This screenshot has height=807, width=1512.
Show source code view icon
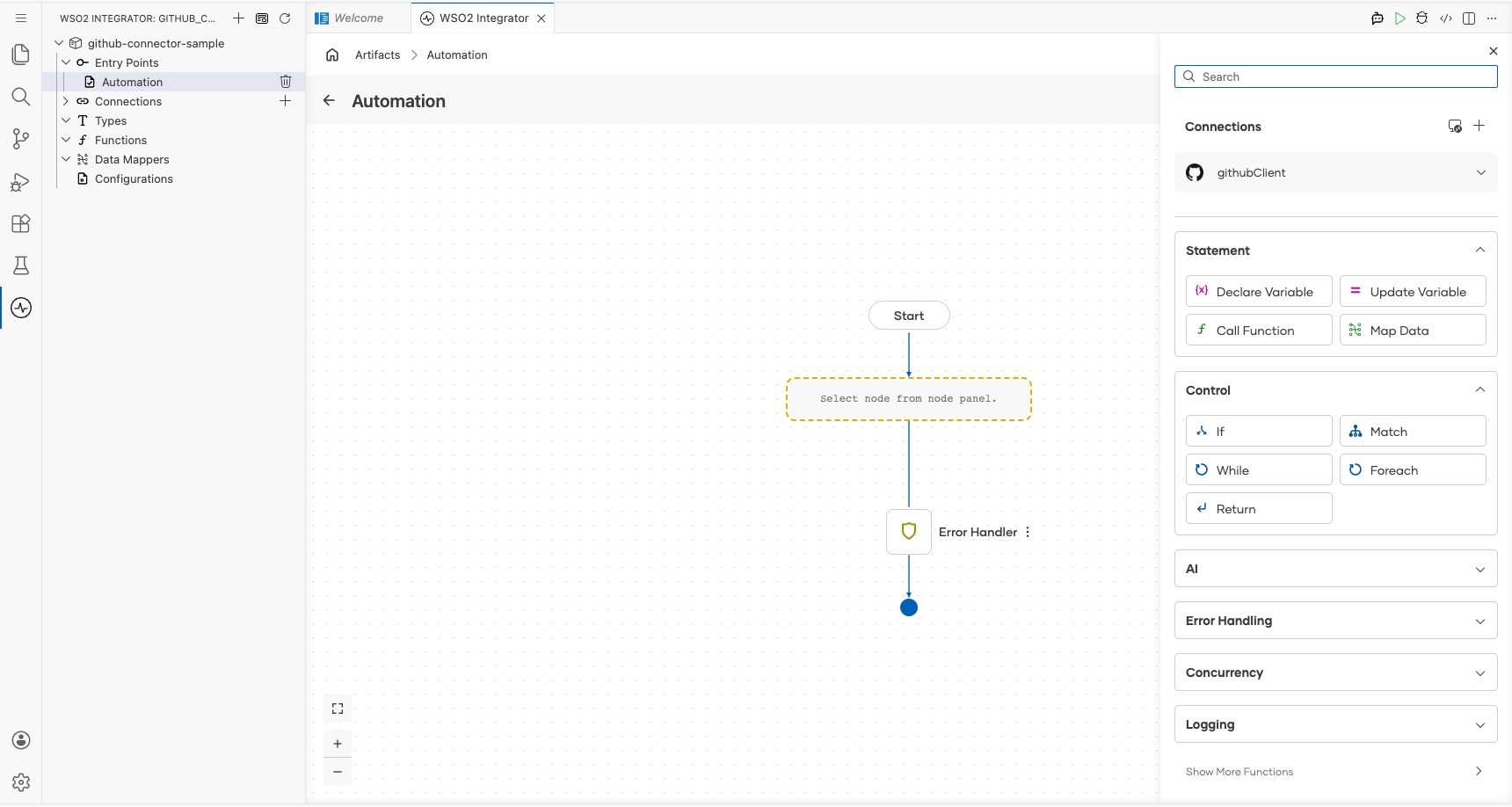pos(1446,18)
